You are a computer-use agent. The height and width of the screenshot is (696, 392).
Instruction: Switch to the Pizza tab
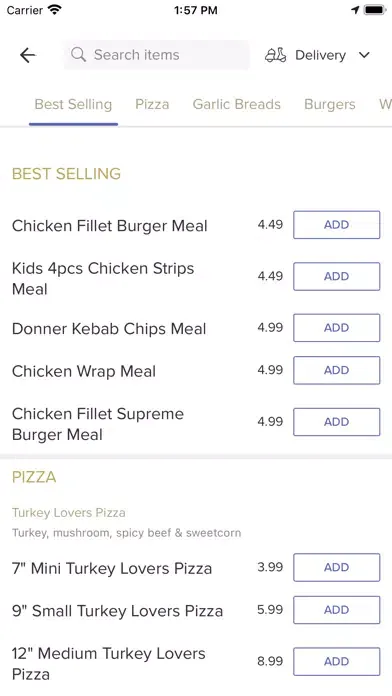click(152, 104)
